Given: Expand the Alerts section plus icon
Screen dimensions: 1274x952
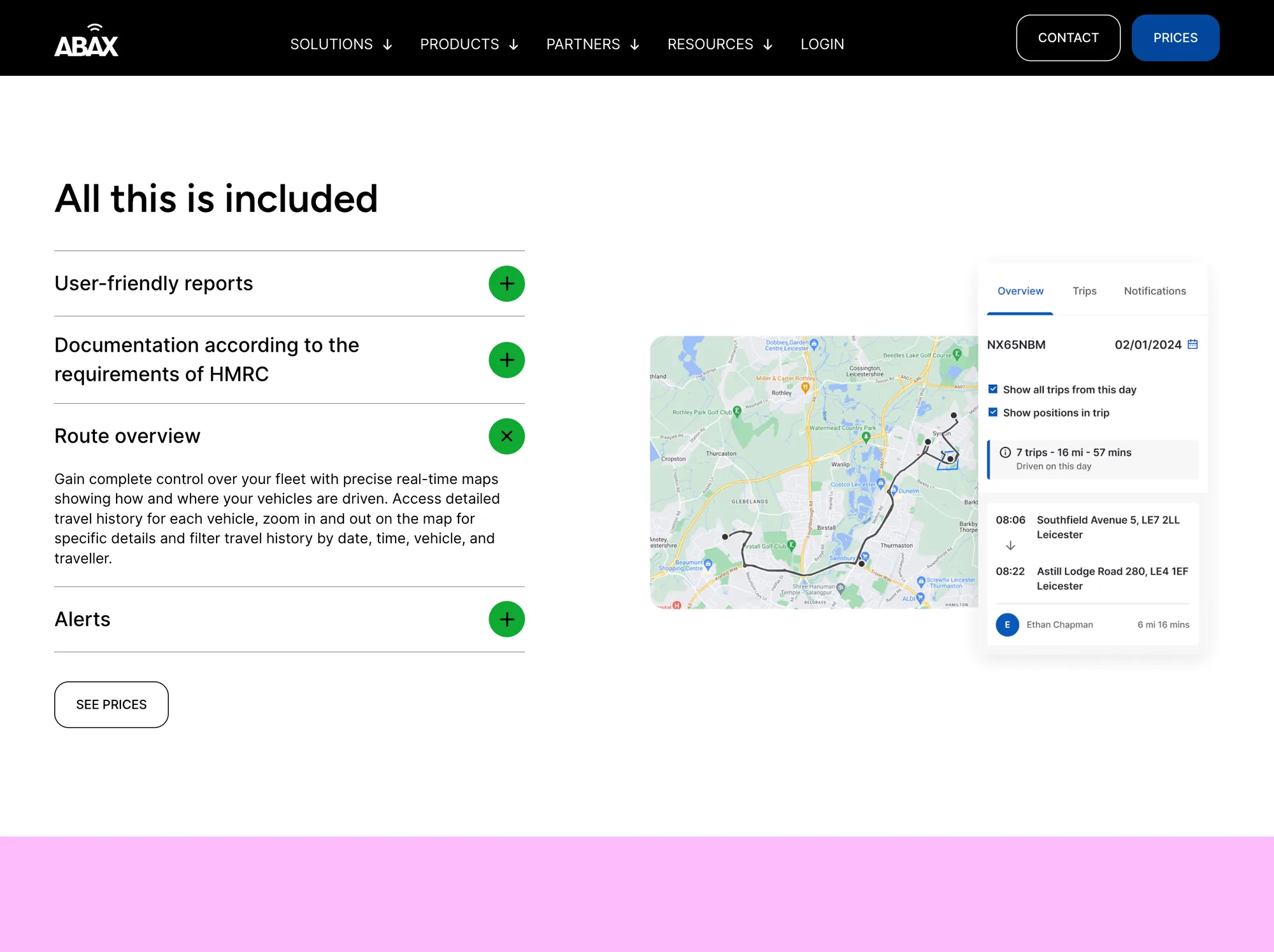Looking at the screenshot, I should (x=506, y=619).
